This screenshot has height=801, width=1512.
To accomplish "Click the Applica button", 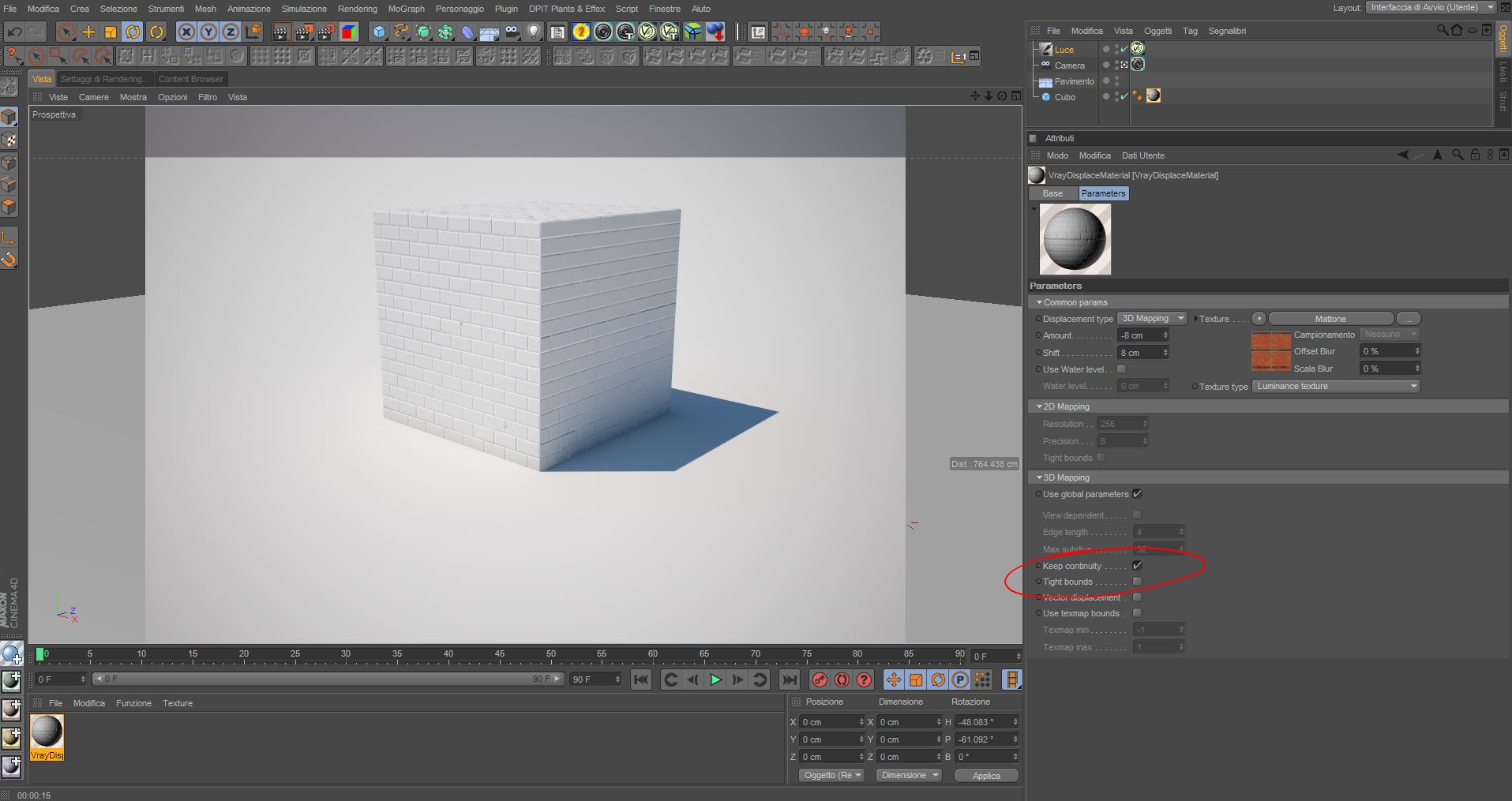I will click(985, 776).
